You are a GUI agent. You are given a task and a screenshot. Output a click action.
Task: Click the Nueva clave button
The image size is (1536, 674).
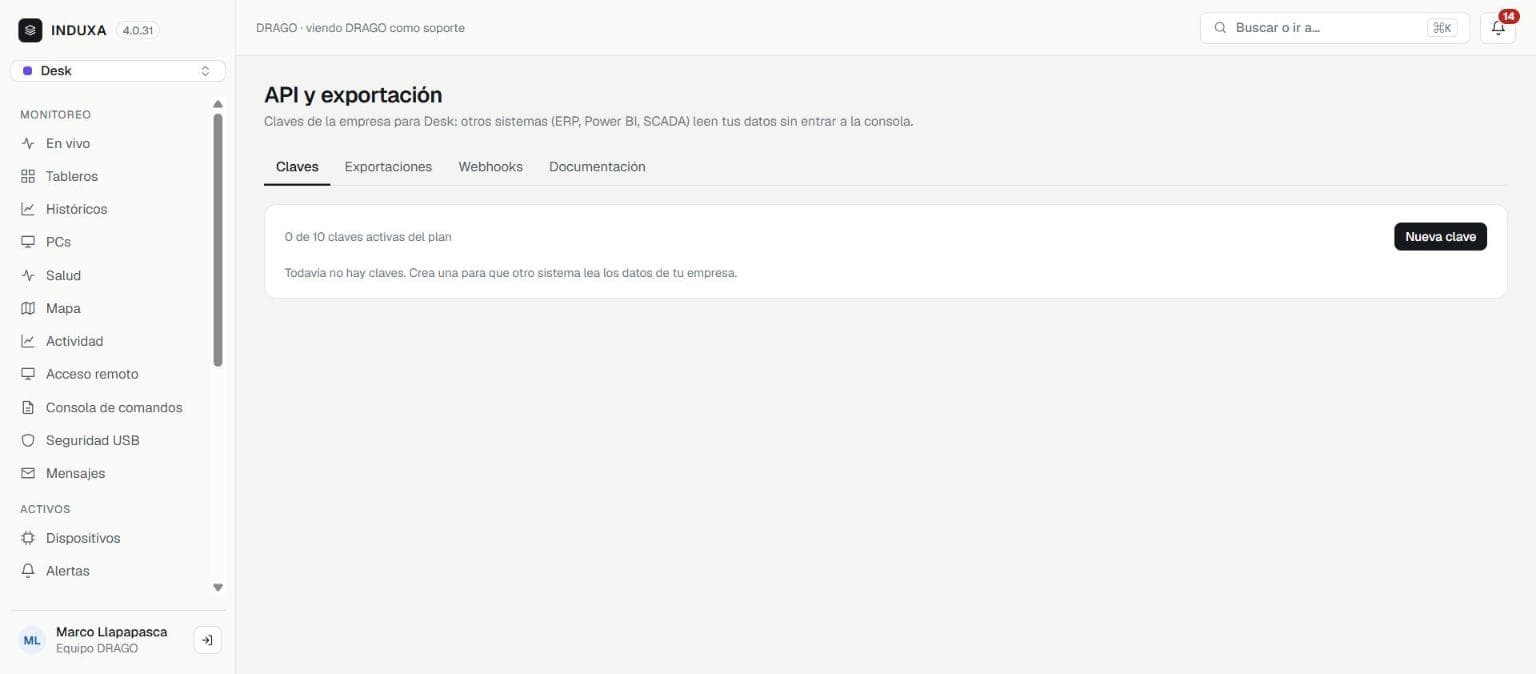point(1440,237)
